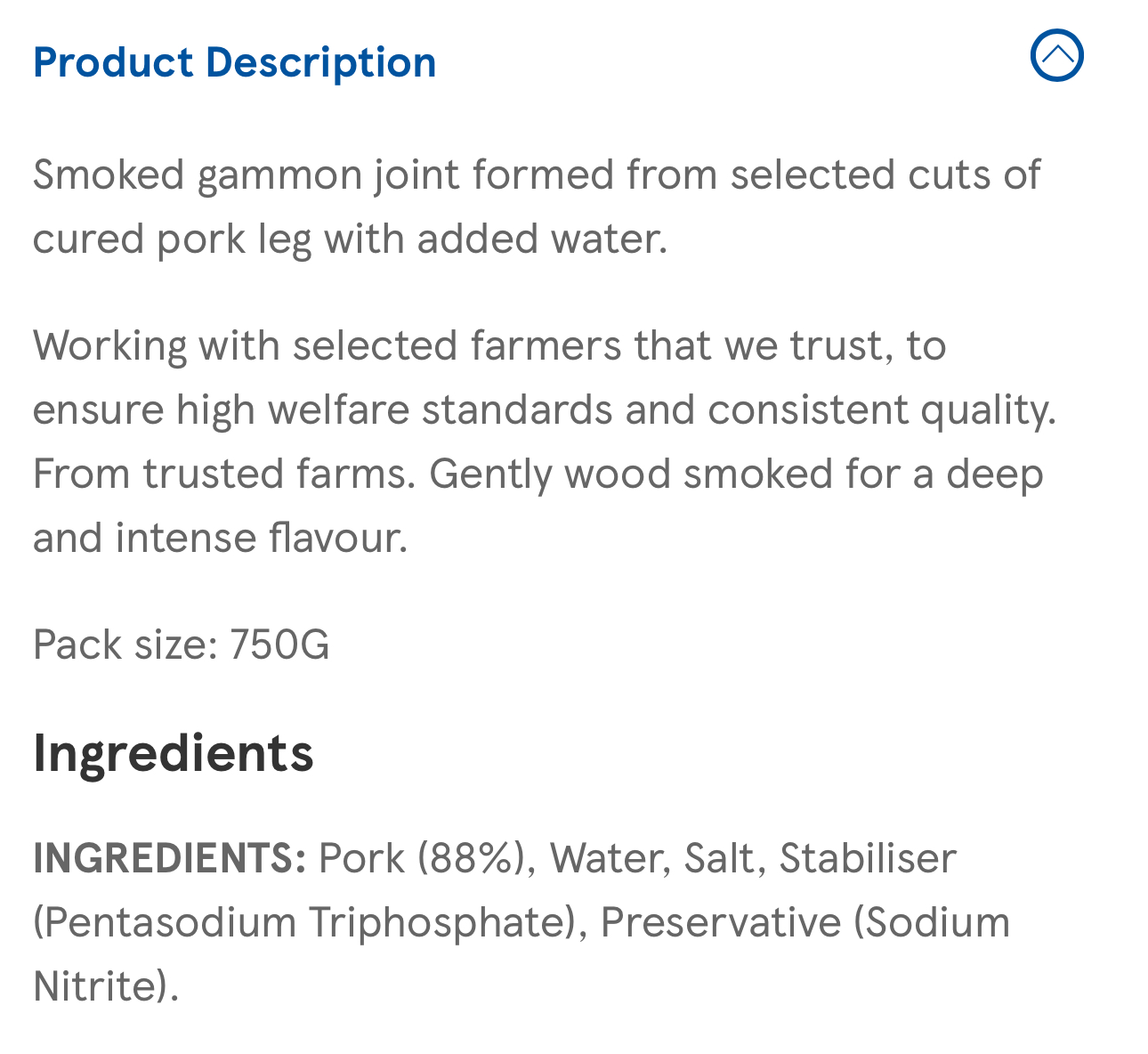Collapse the Product Description chevron icon
This screenshot has height=1054, width=1148.
pyautogui.click(x=1056, y=55)
